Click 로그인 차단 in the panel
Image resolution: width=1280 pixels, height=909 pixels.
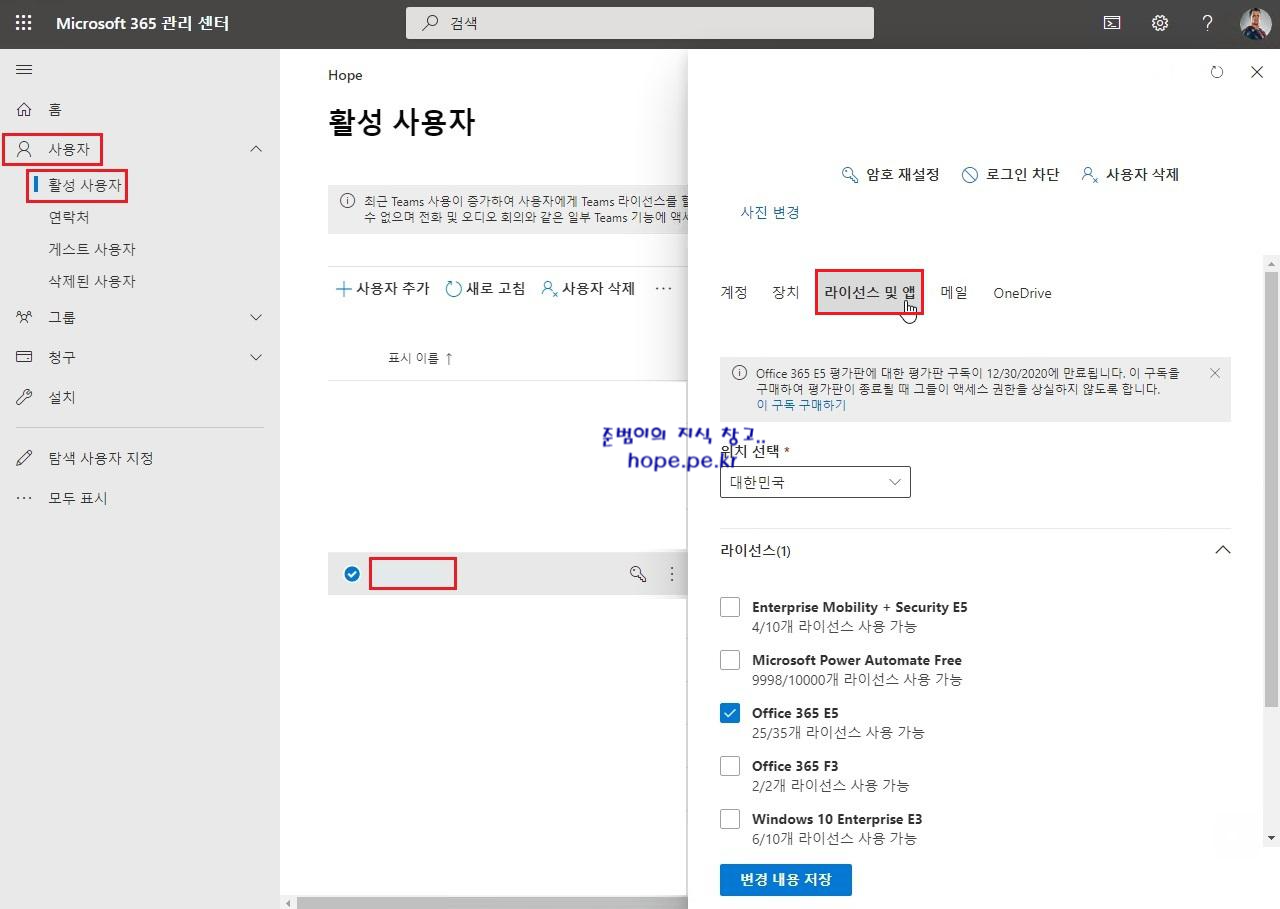tap(1010, 174)
